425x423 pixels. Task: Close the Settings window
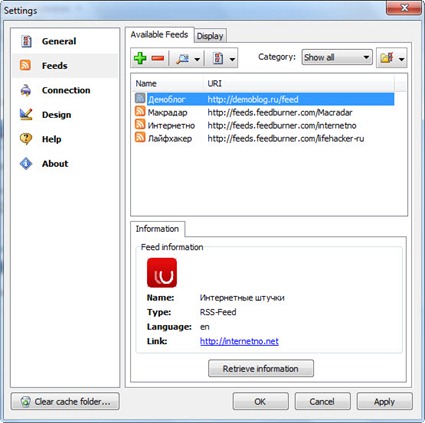(404, 8)
